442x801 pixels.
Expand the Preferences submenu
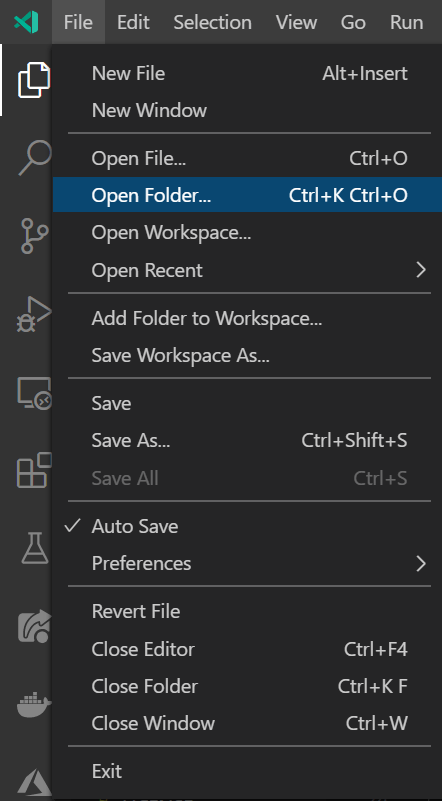247,563
